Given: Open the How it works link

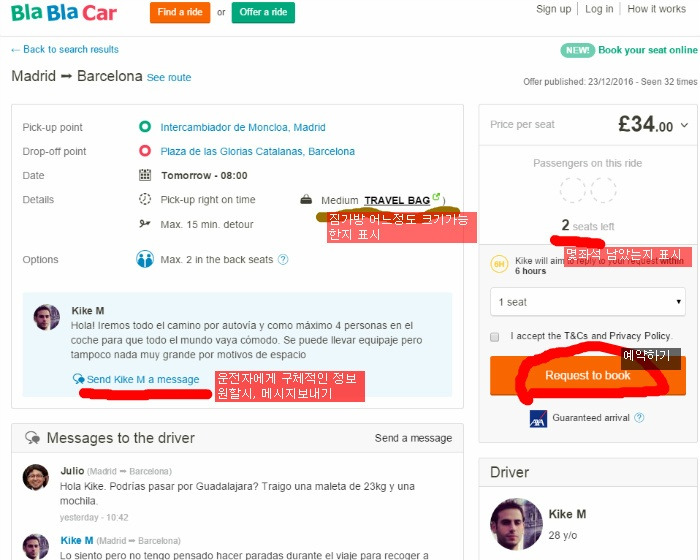Looking at the screenshot, I should point(656,9).
